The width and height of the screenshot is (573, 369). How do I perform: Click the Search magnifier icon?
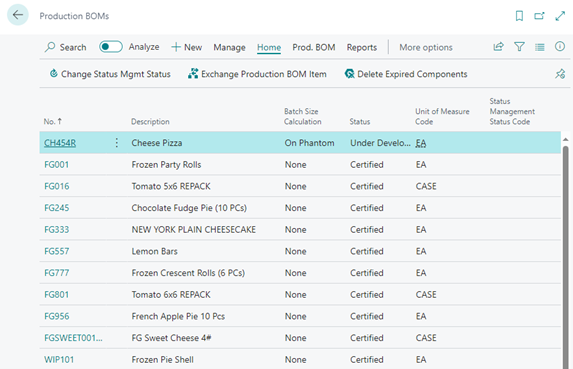pos(50,47)
